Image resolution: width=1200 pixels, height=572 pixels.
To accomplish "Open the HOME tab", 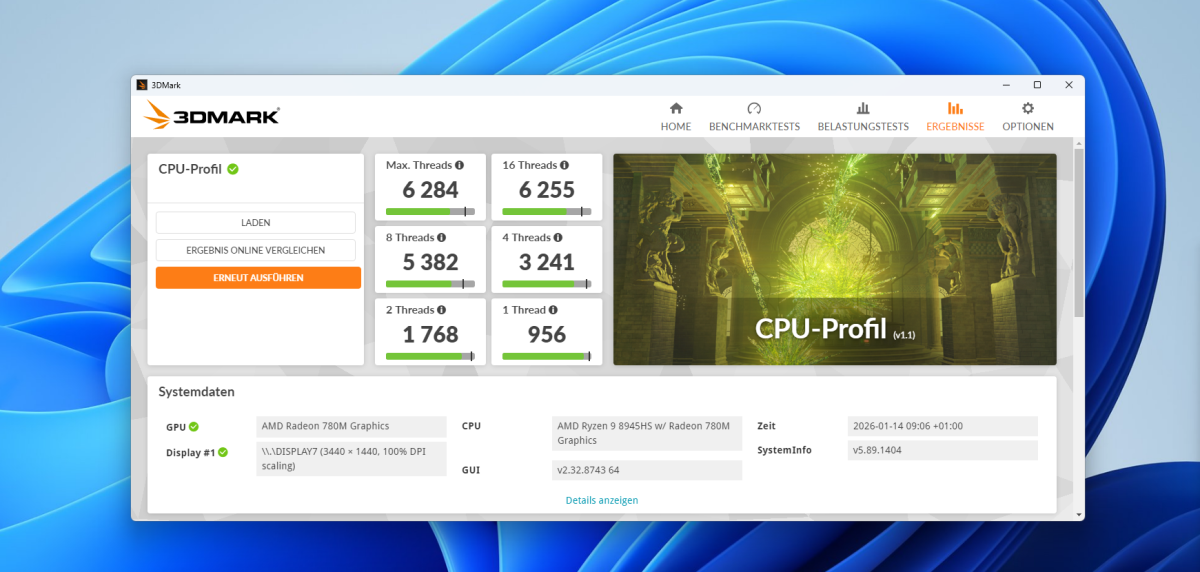I will click(x=676, y=117).
